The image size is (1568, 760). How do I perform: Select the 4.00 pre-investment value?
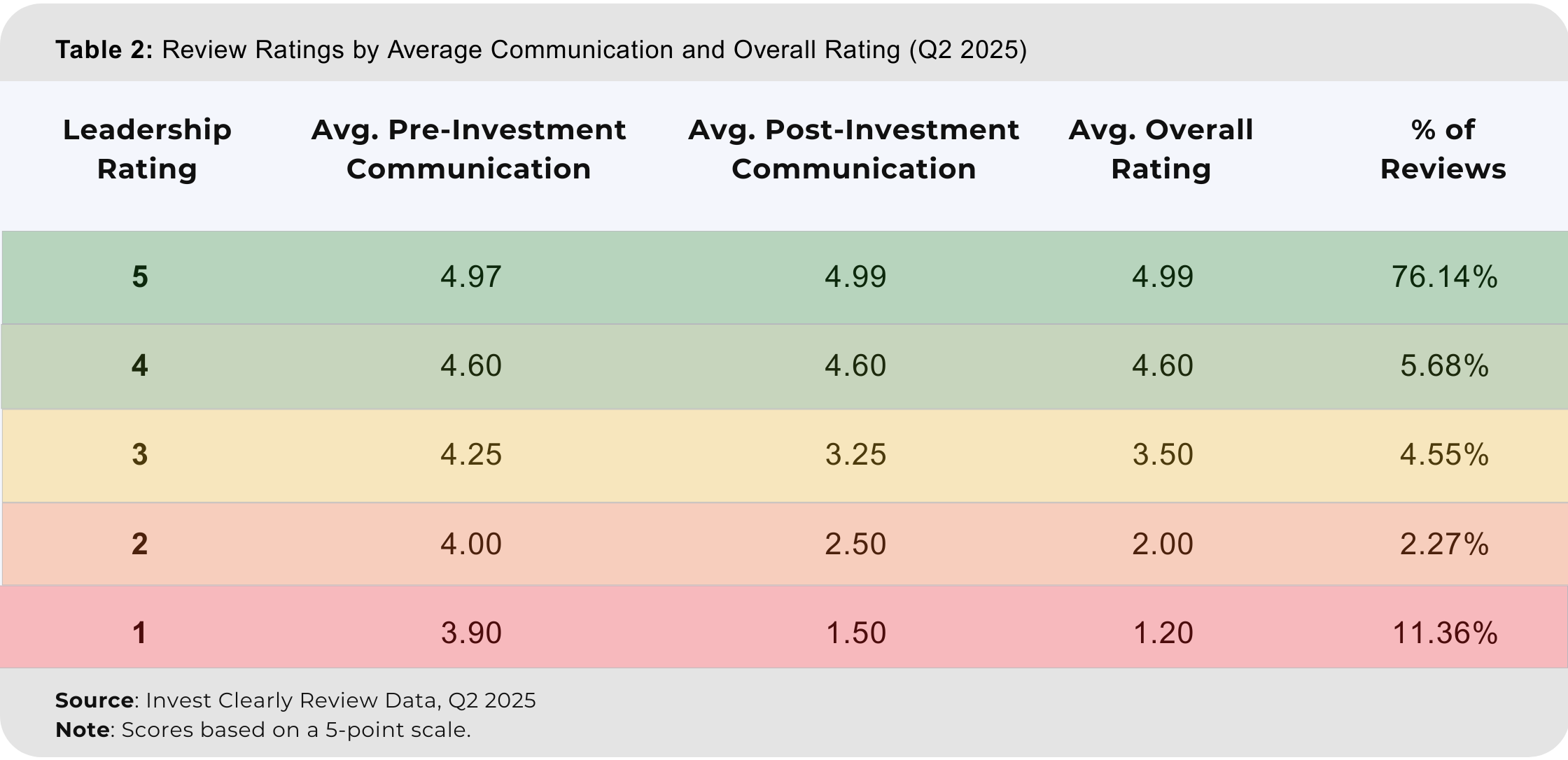pyautogui.click(x=470, y=544)
